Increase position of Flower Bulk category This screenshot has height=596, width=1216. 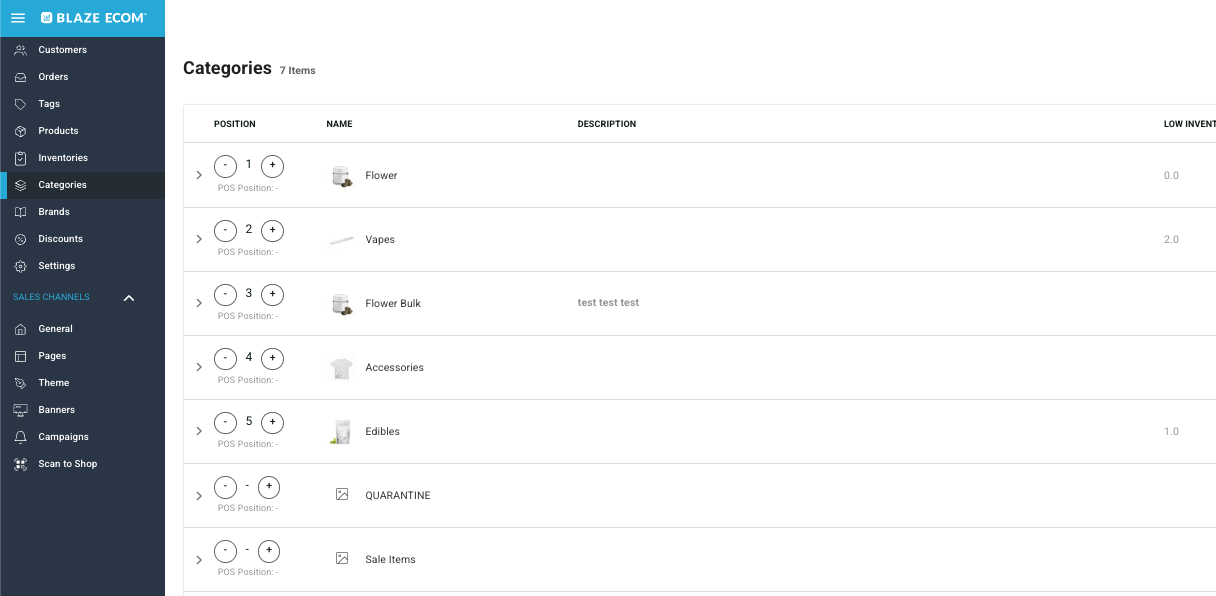pyautogui.click(x=273, y=295)
